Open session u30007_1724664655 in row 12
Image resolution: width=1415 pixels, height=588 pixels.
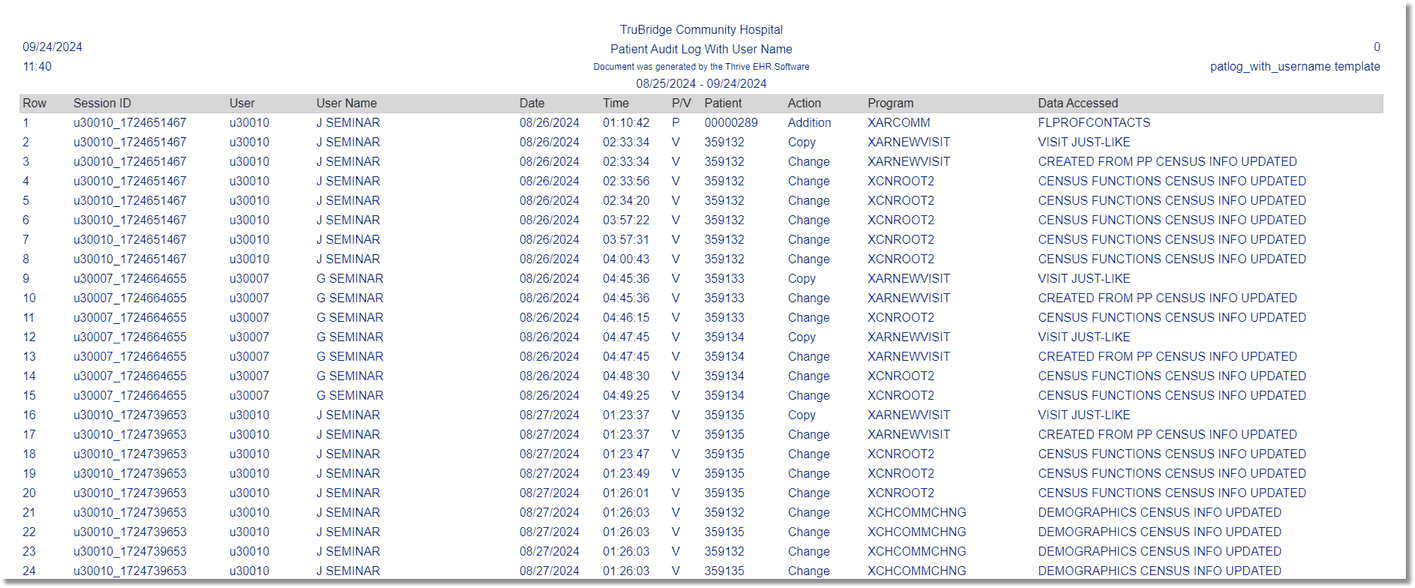point(125,336)
